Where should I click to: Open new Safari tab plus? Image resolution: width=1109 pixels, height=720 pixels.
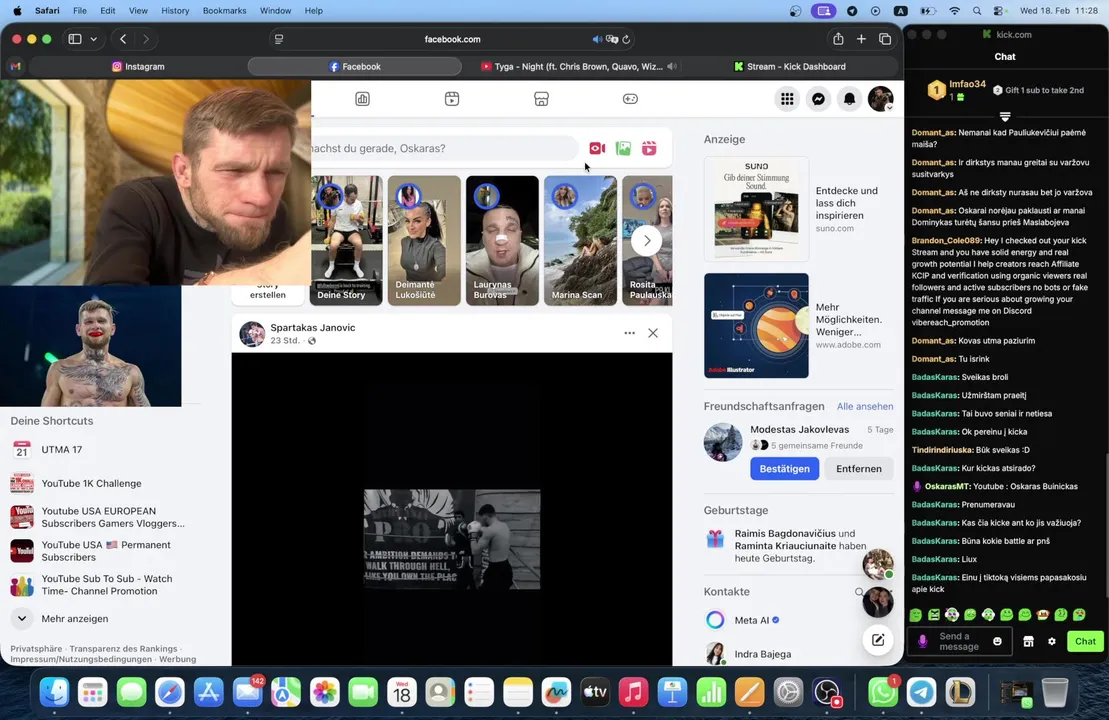(x=861, y=40)
